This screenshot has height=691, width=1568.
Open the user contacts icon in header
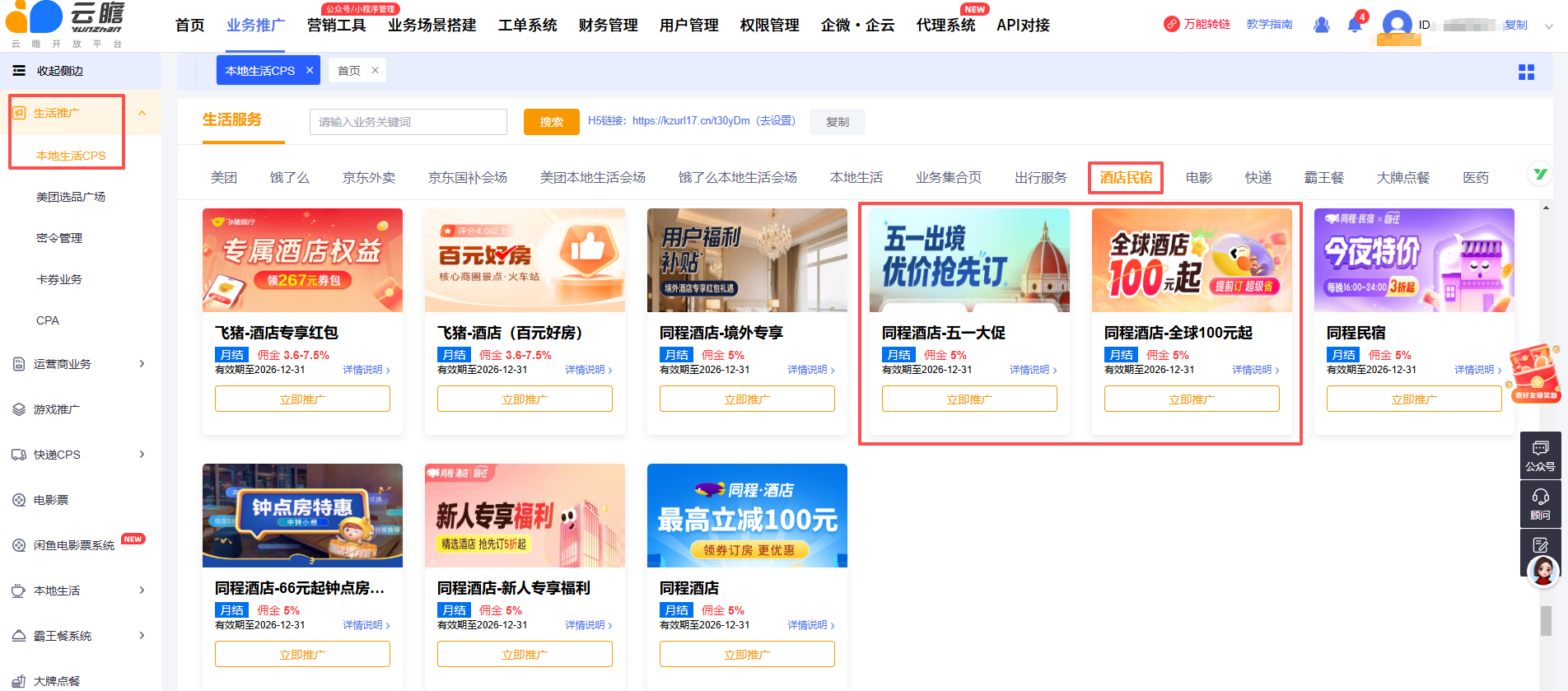point(1322,26)
